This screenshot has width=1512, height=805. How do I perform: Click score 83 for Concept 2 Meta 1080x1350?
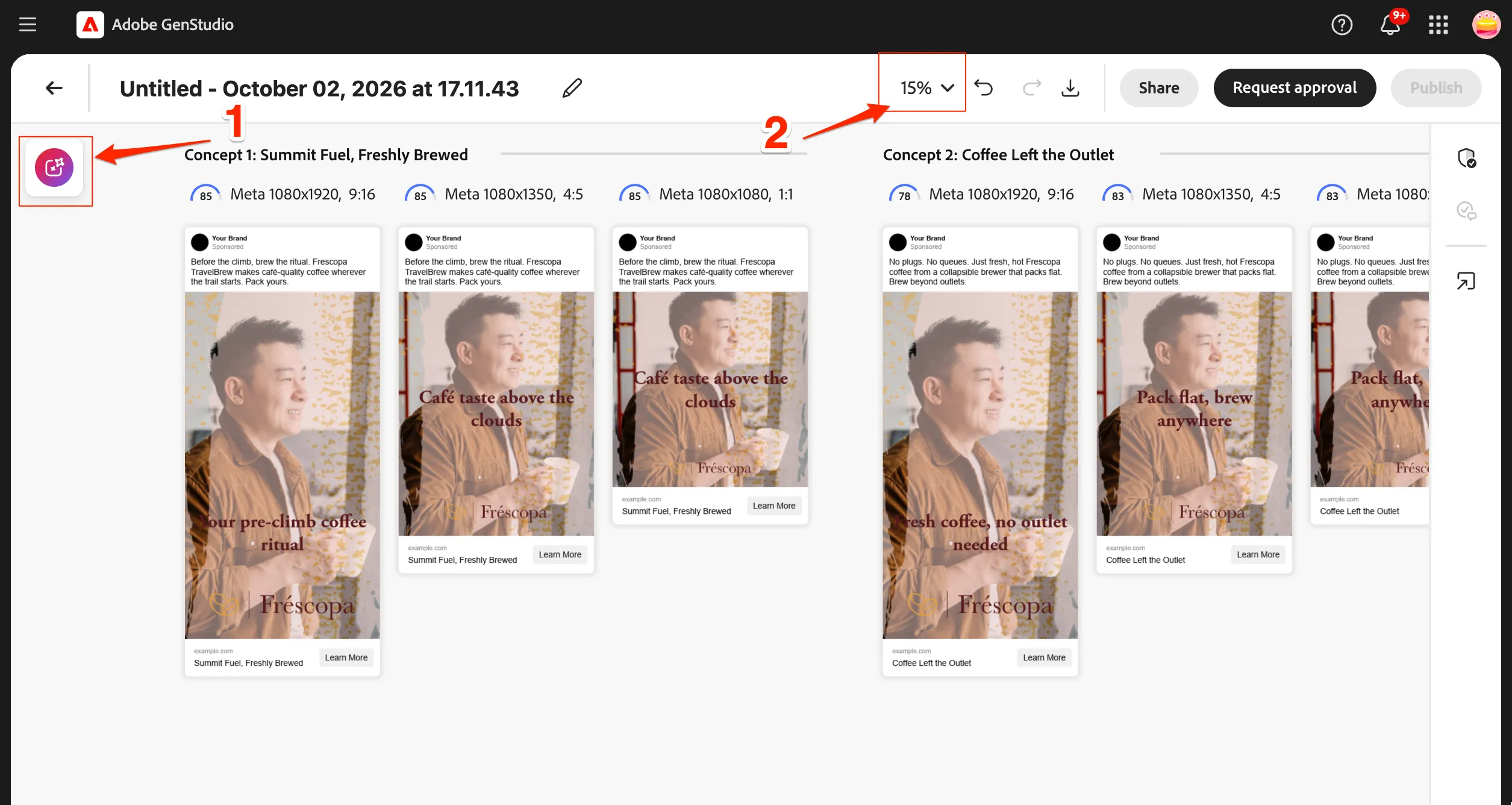[1117, 195]
